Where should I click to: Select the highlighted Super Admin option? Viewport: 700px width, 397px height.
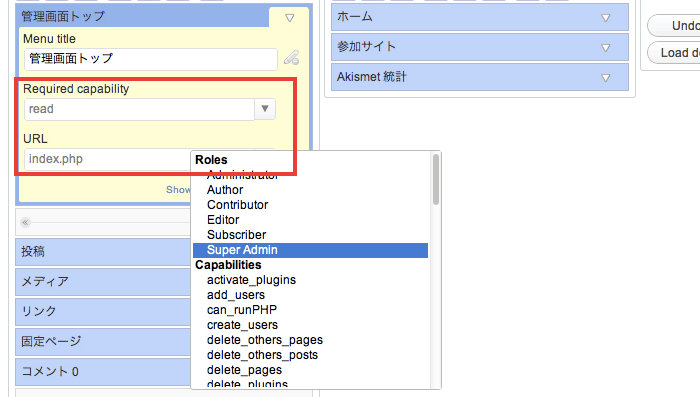[311, 250]
